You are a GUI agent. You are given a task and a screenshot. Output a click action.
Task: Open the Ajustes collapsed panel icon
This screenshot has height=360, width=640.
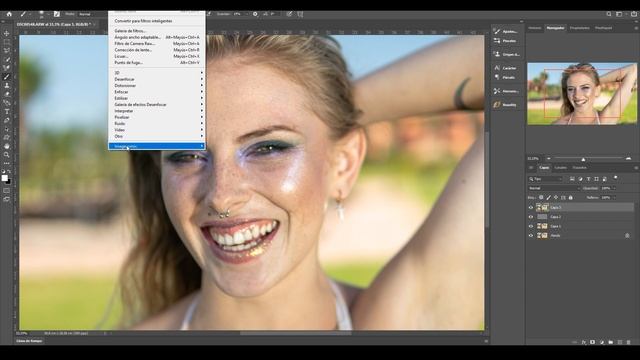pyautogui.click(x=497, y=31)
